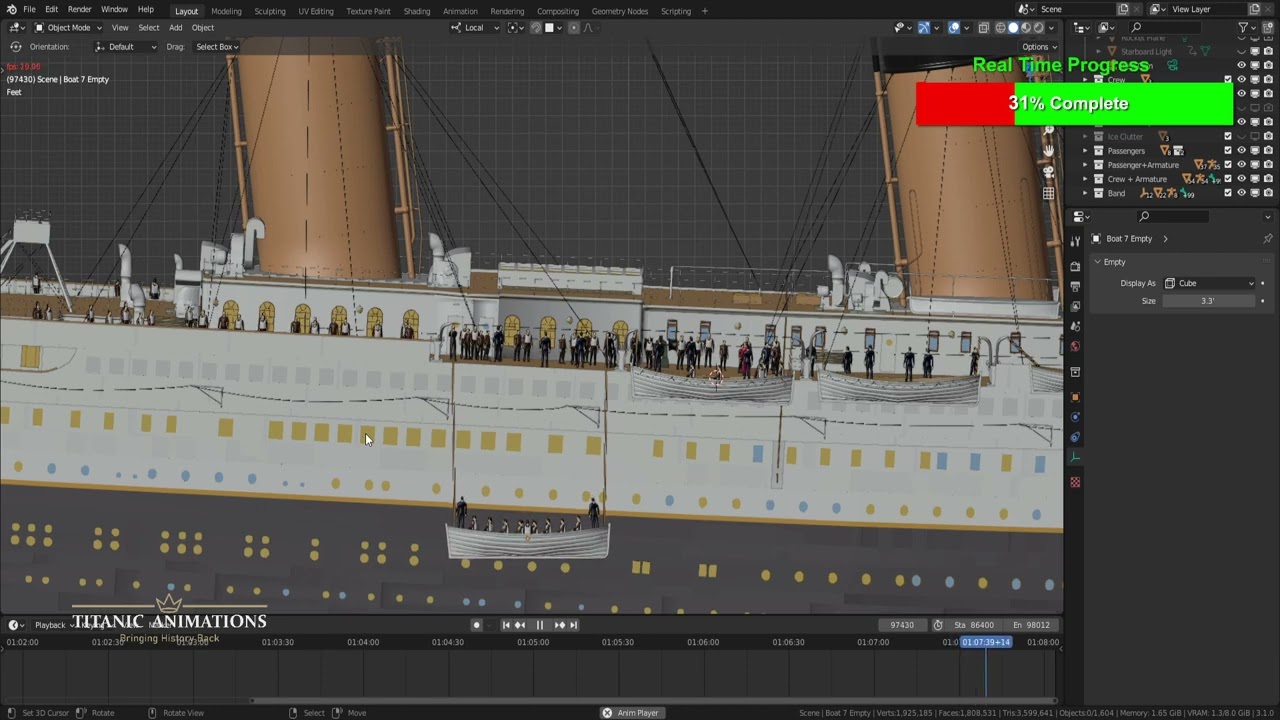Switch to the Sculpting workspace tab
This screenshot has width=1280, height=720.
[x=270, y=11]
